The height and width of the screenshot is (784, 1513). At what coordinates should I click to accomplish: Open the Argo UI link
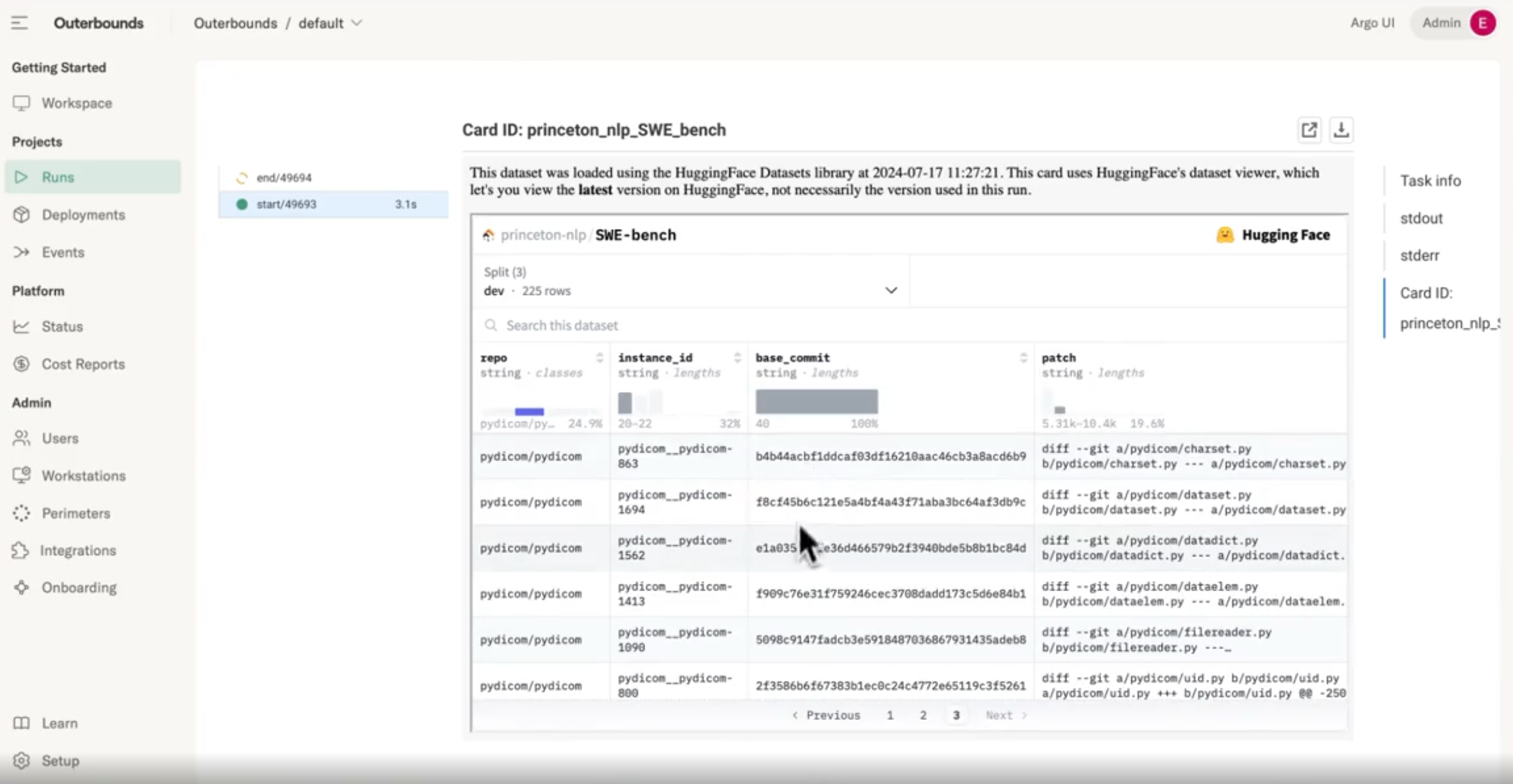tap(1372, 23)
